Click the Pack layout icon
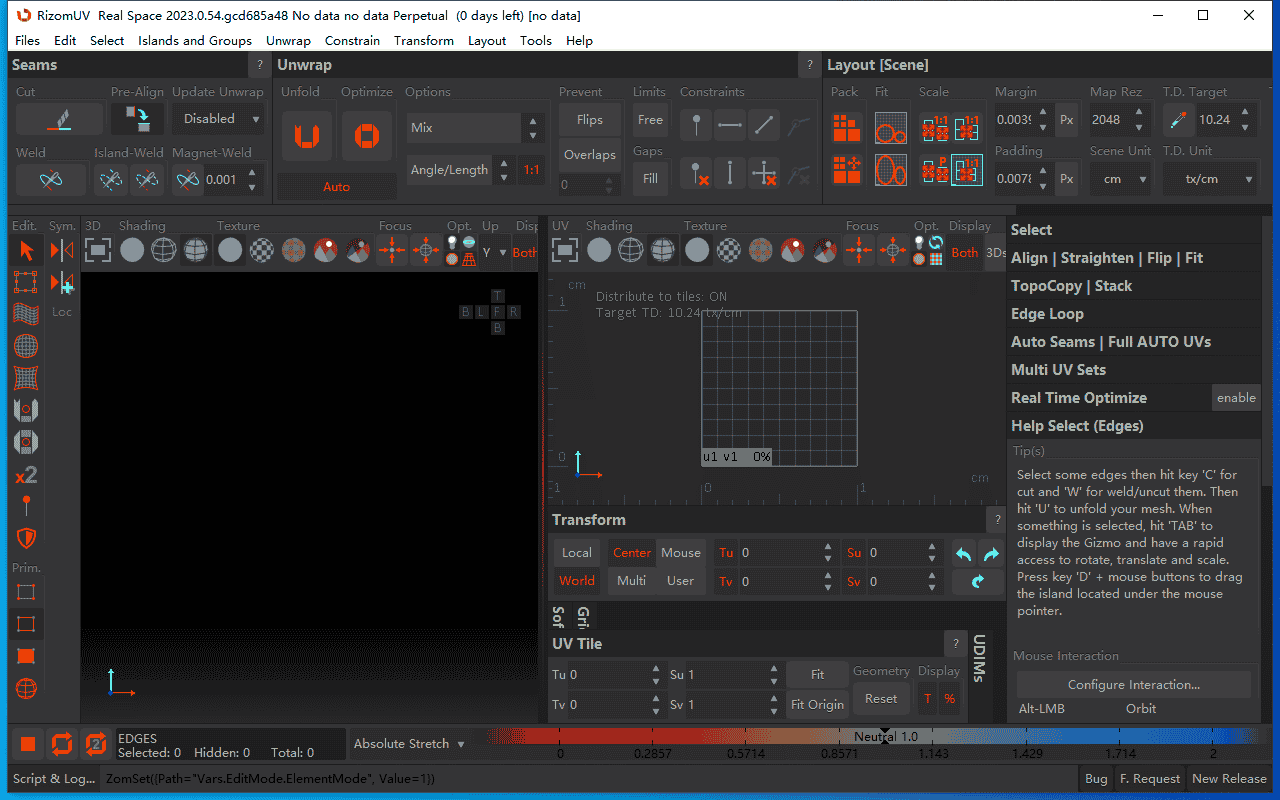Screen dimensions: 1280x800 846,128
